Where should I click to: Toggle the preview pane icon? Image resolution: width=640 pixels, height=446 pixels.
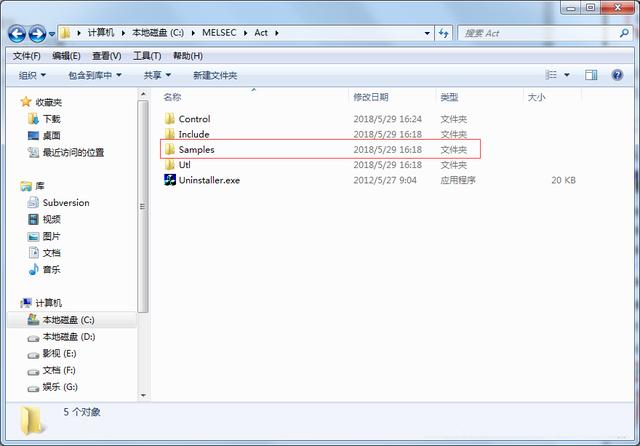[591, 75]
